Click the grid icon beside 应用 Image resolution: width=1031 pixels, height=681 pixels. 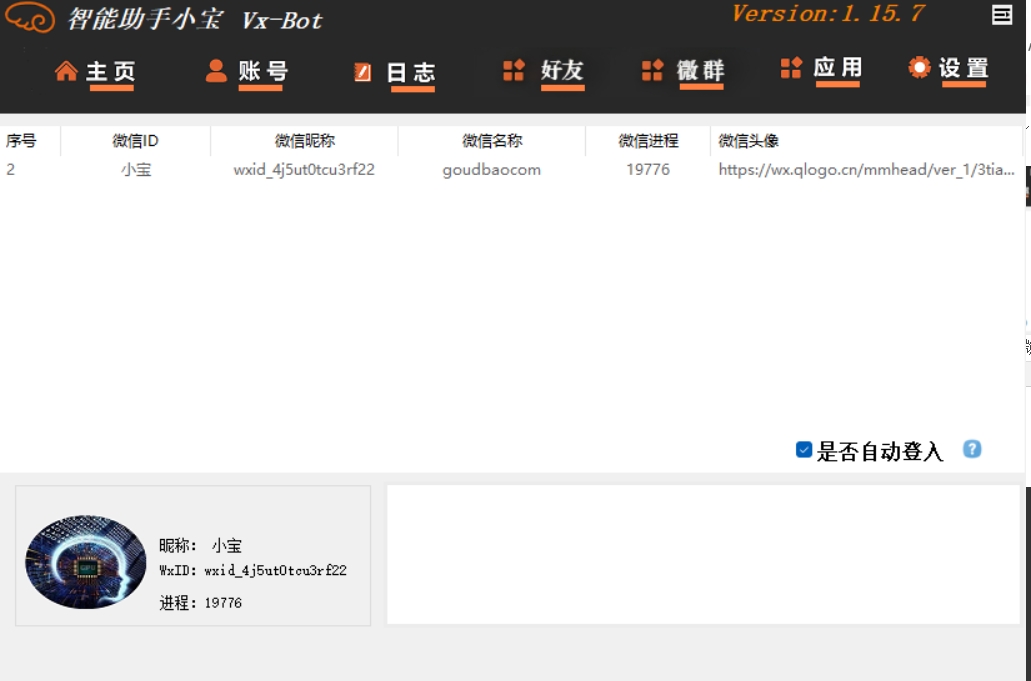[791, 67]
